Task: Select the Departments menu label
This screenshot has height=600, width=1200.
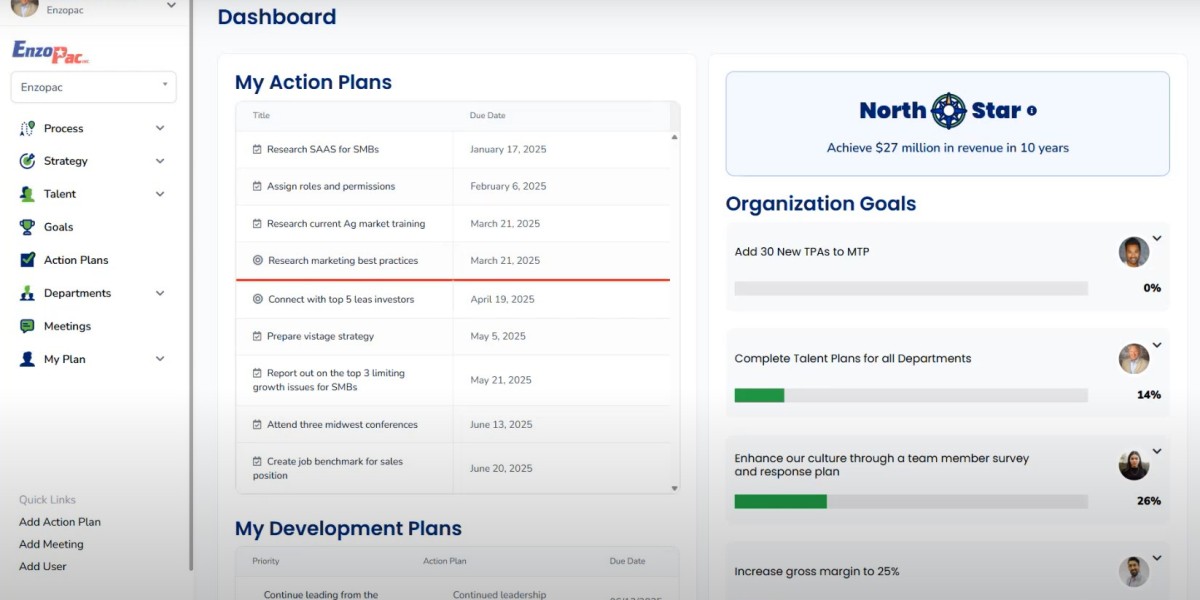Action: click(77, 293)
